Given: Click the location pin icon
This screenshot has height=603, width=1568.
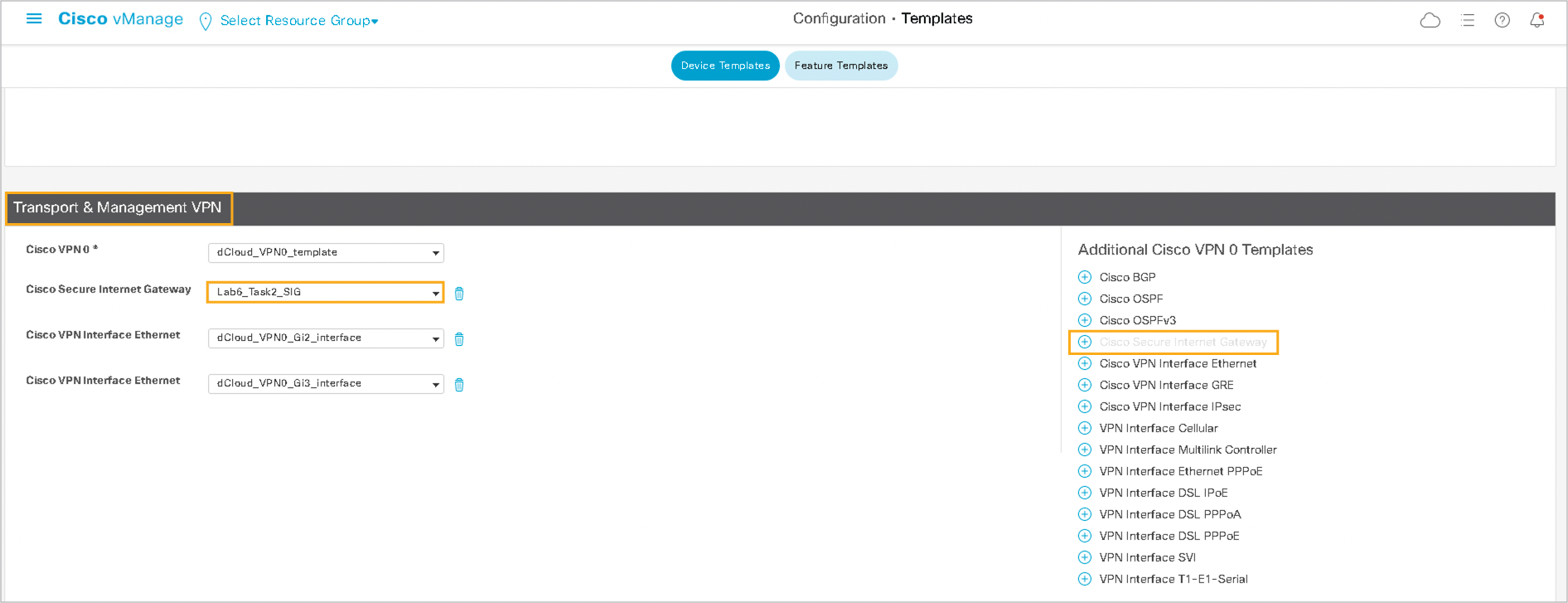Looking at the screenshot, I should [x=206, y=22].
